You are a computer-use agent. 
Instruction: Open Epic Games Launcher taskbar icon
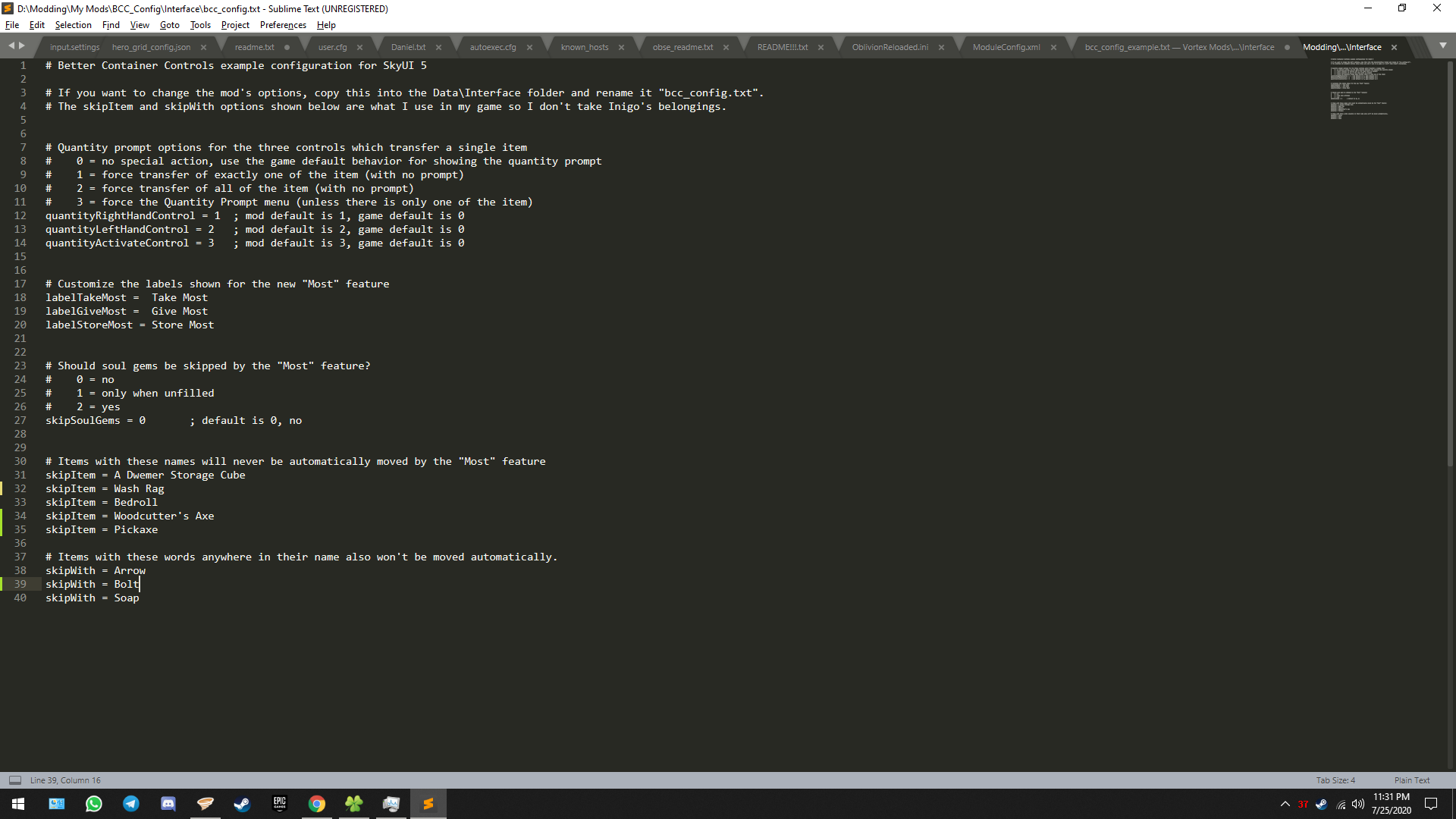(x=280, y=804)
